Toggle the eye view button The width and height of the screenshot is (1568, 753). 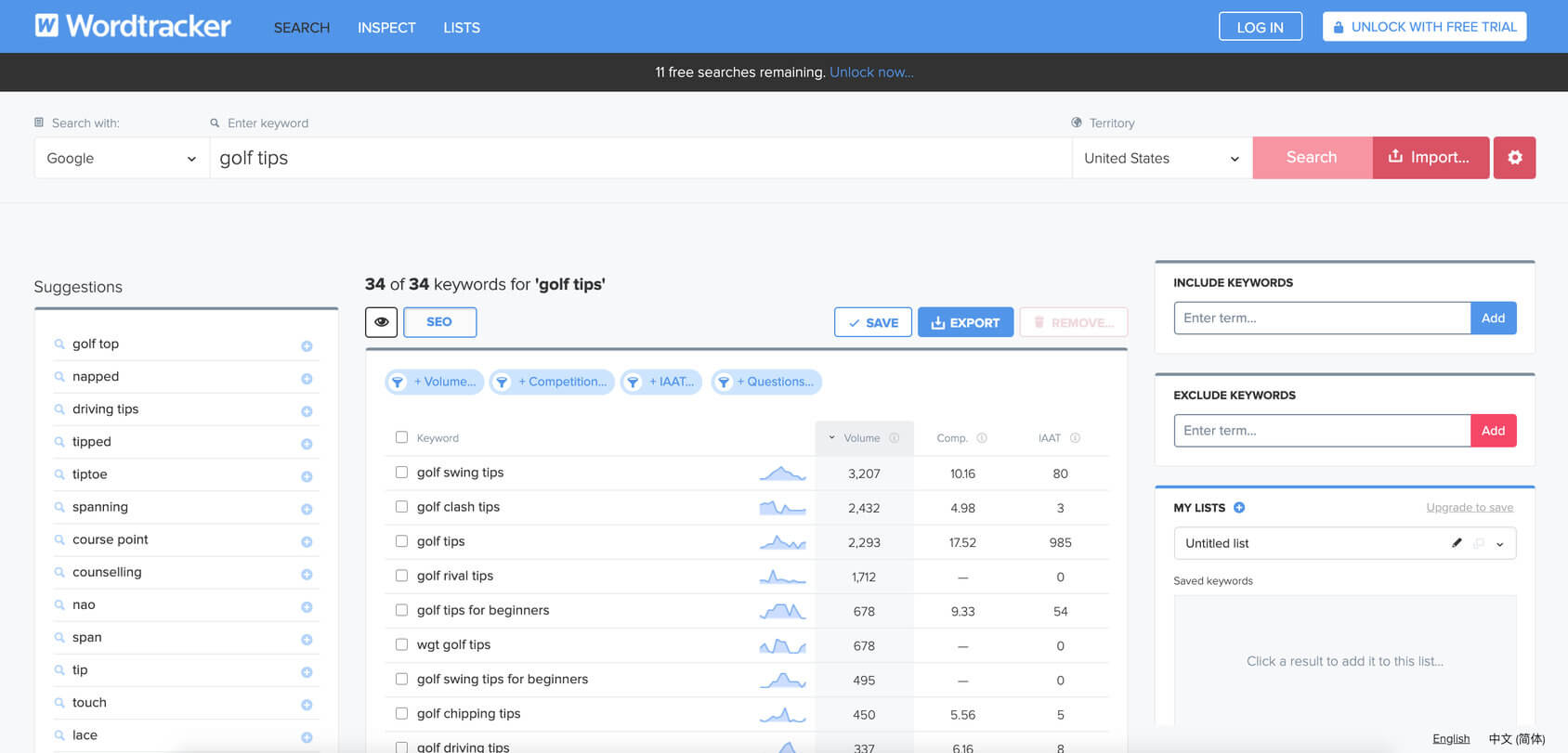(x=381, y=322)
